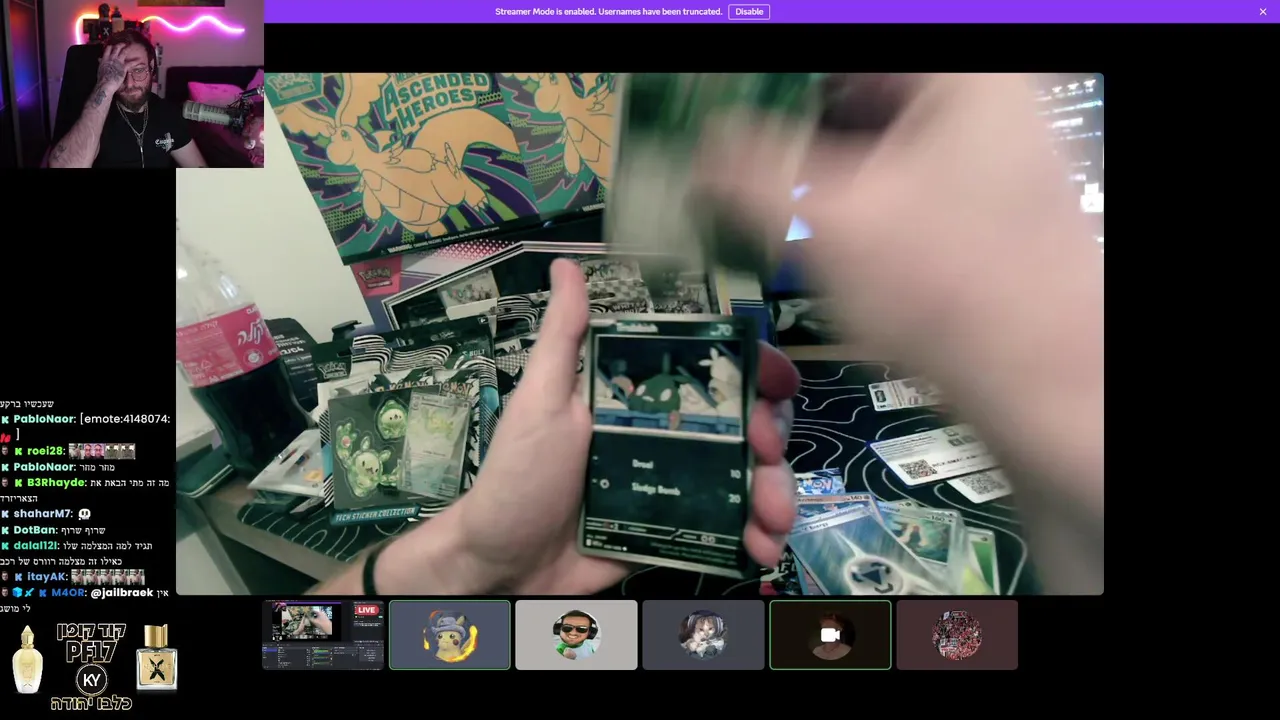1280x720 pixels.
Task: Click the Kick badge next to DotBan
Action: (x=6, y=530)
